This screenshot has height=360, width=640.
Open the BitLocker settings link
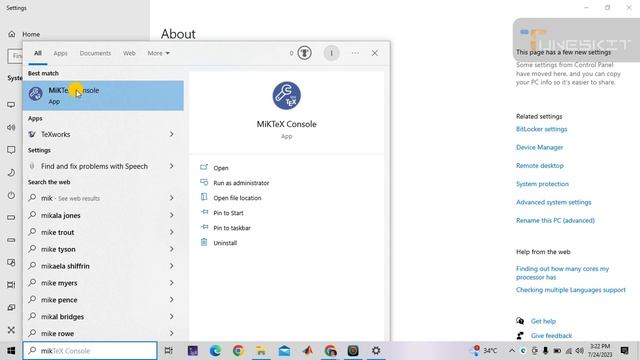[x=542, y=129]
